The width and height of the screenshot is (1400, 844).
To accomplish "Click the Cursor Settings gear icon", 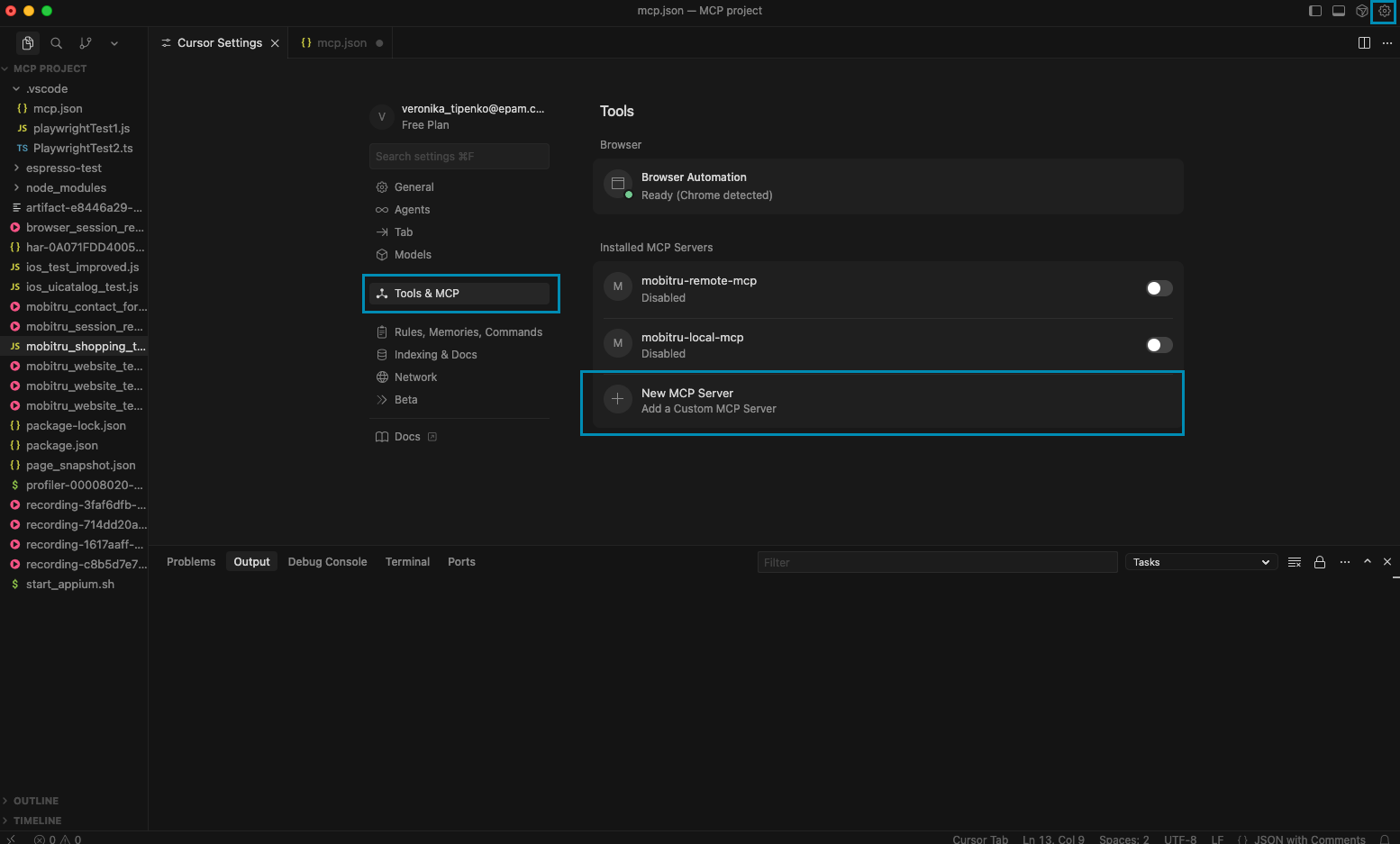I will tap(1384, 11).
